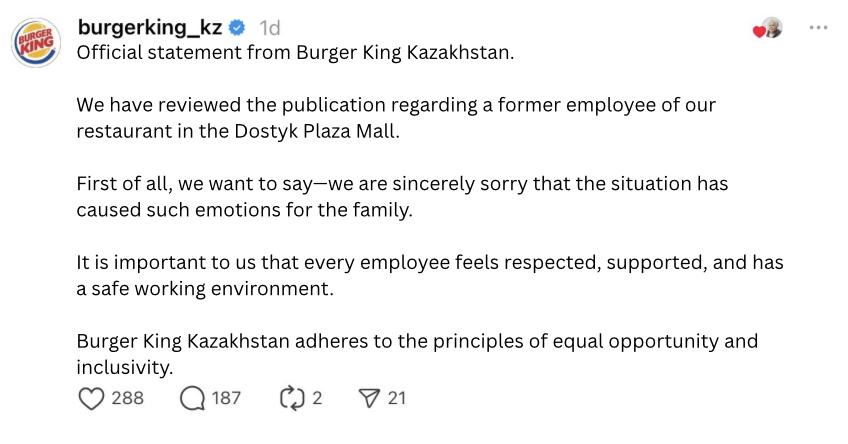Repost using the repost arrows icon
848x444 pixels.
(291, 398)
